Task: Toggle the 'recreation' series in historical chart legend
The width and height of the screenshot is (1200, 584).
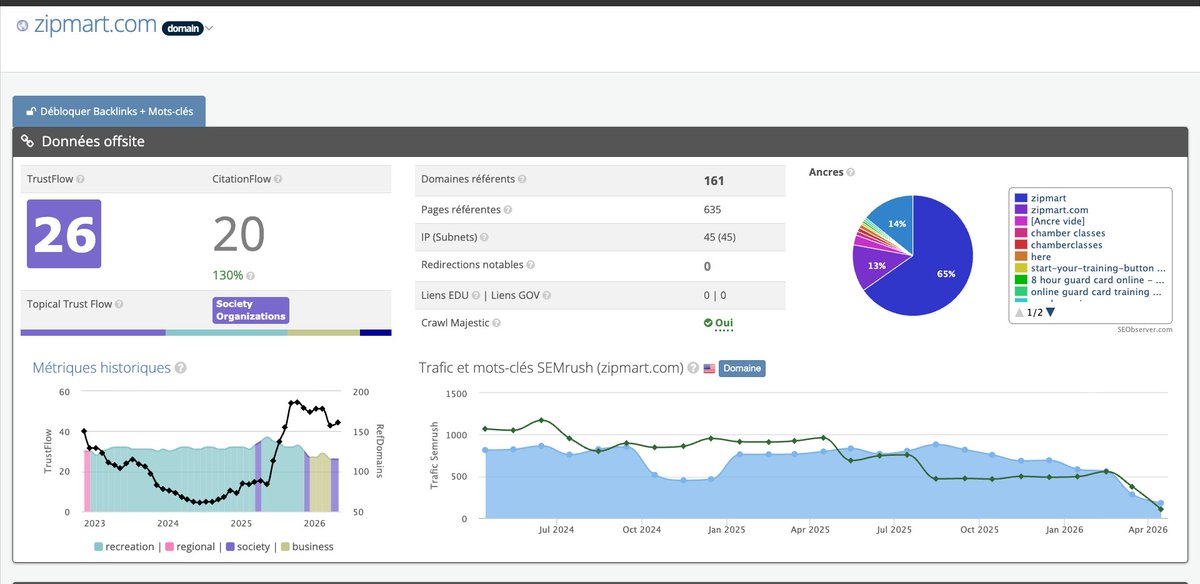Action: point(125,547)
